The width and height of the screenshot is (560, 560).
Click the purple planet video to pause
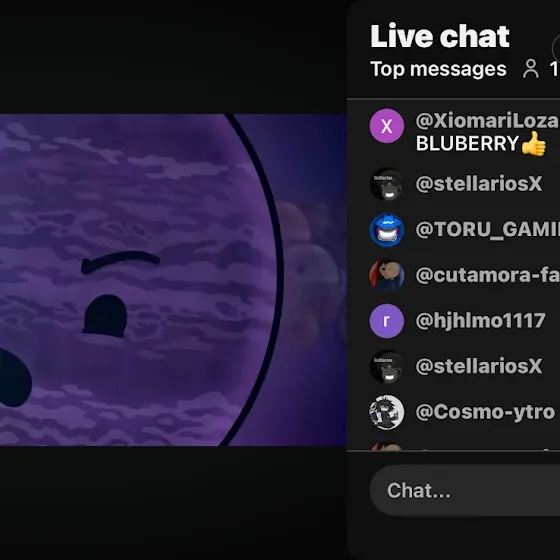tap(173, 280)
